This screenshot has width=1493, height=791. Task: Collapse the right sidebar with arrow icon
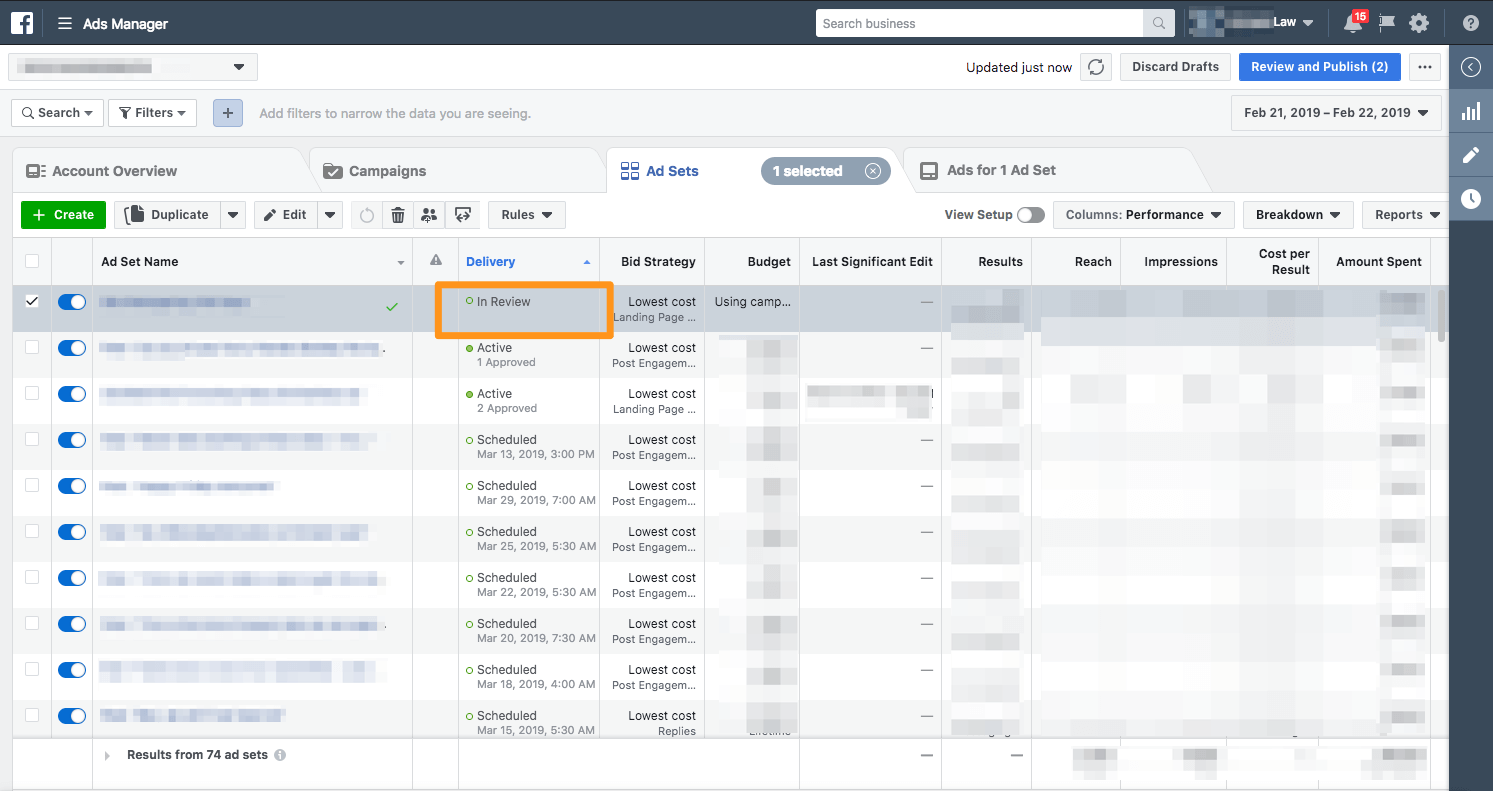1471,67
